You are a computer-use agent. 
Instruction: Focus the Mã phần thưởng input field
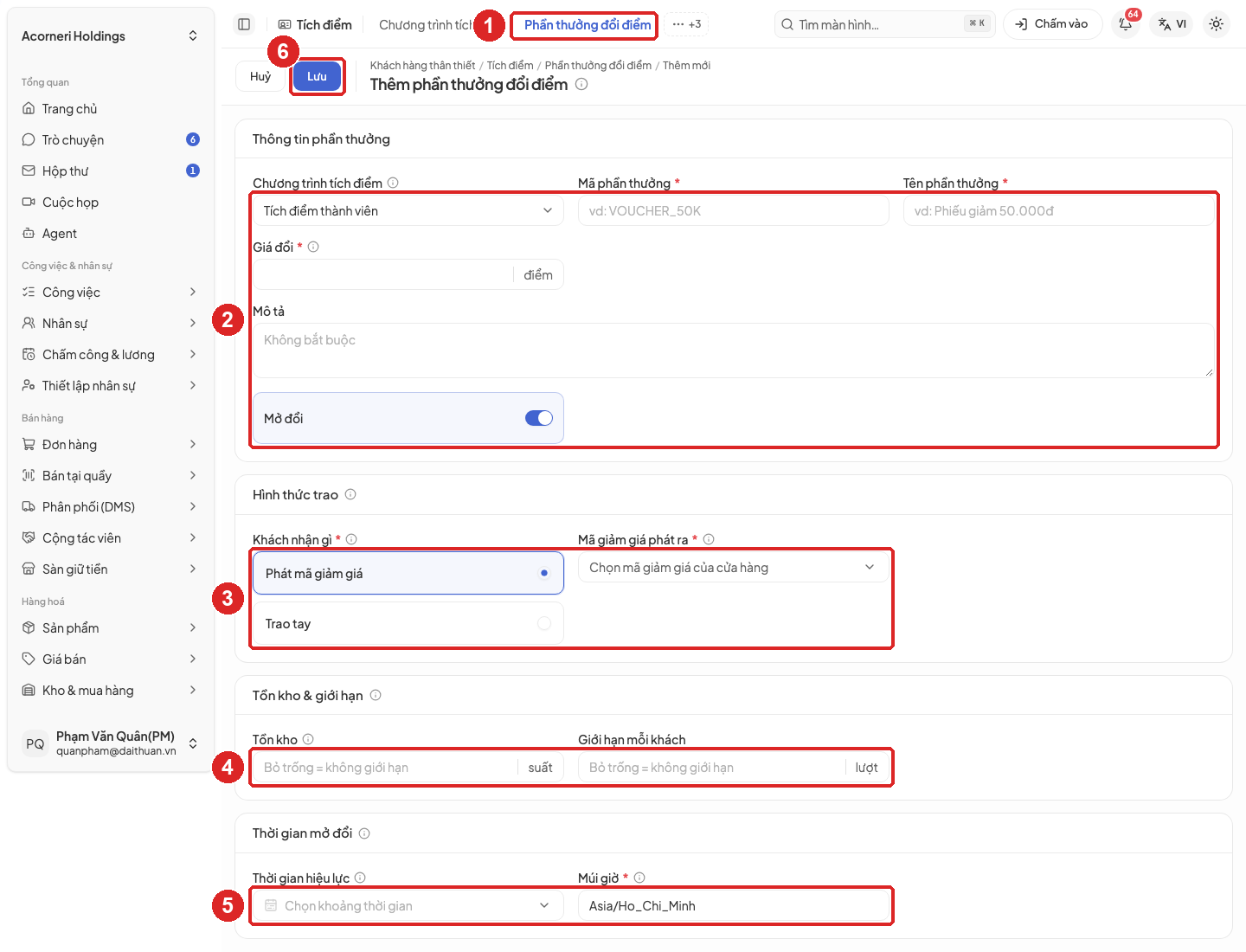point(734,210)
